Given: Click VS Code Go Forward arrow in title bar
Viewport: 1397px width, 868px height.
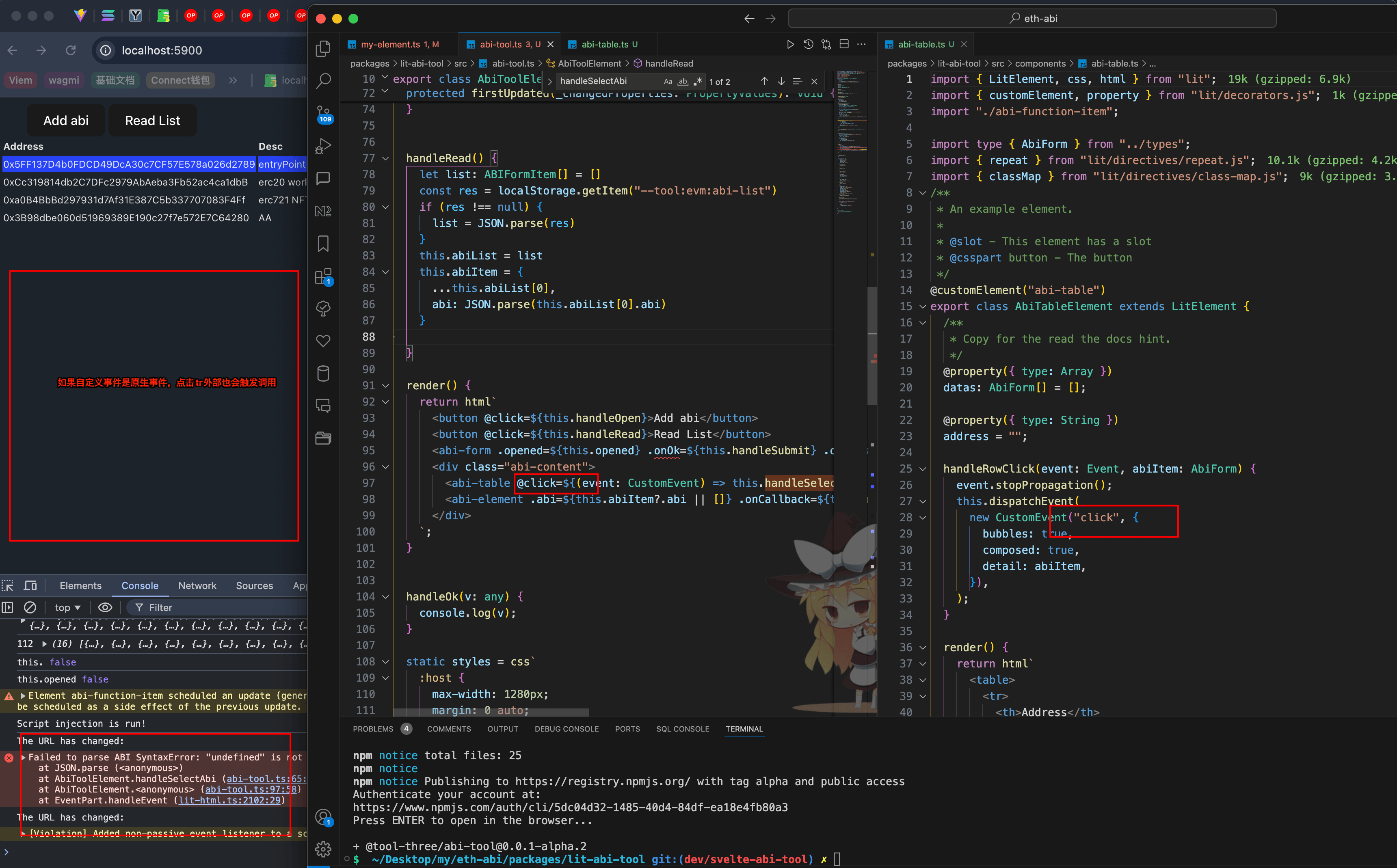Looking at the screenshot, I should point(770,18).
